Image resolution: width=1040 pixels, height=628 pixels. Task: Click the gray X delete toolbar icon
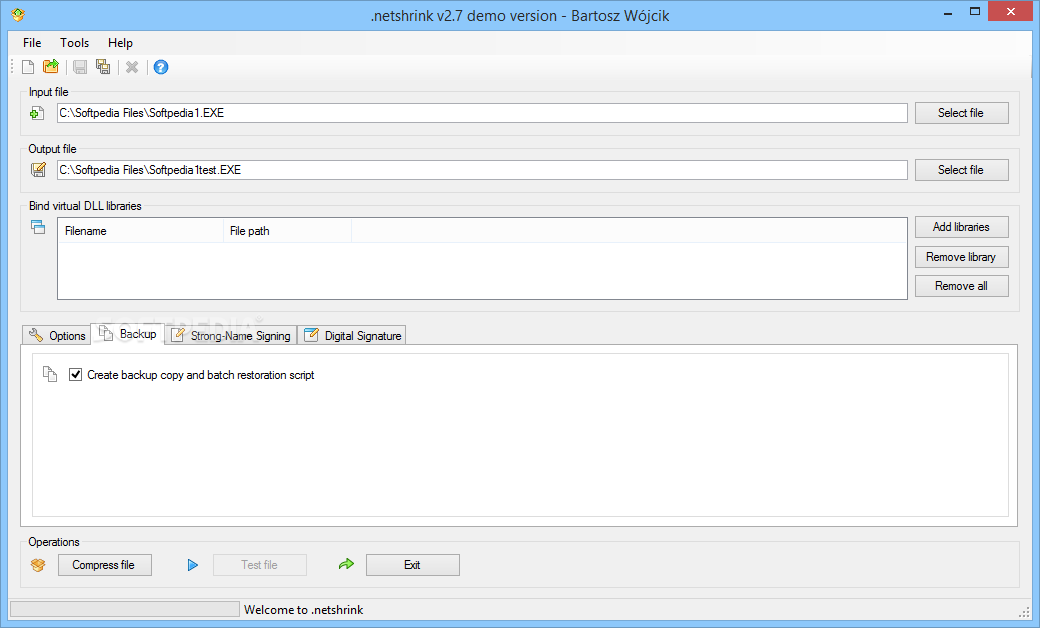(132, 67)
